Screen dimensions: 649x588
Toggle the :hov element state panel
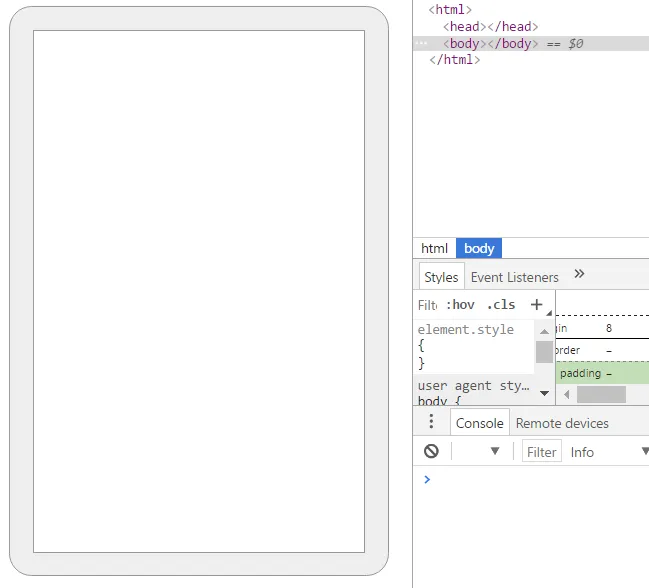pos(460,305)
